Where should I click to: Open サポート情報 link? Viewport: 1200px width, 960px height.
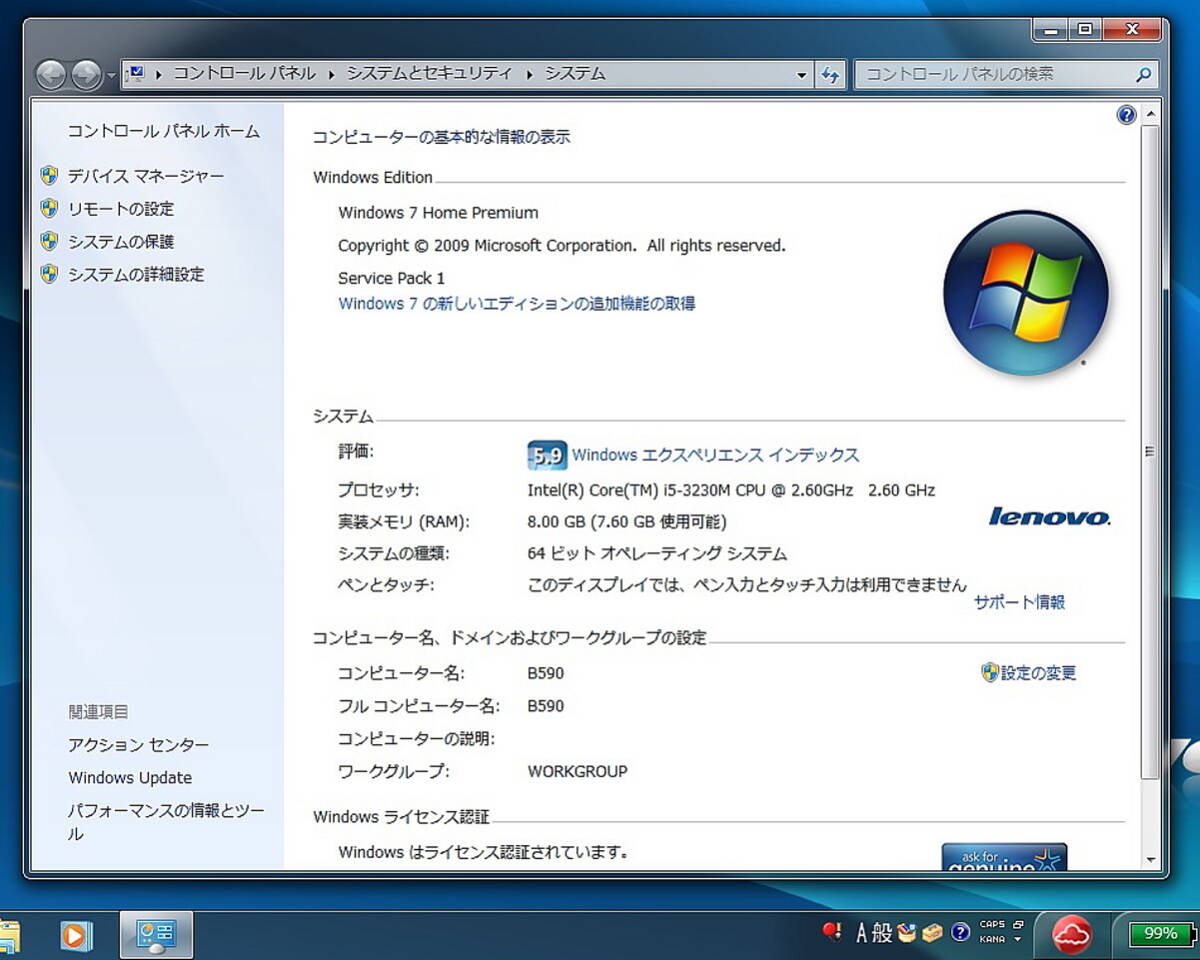coord(1019,602)
